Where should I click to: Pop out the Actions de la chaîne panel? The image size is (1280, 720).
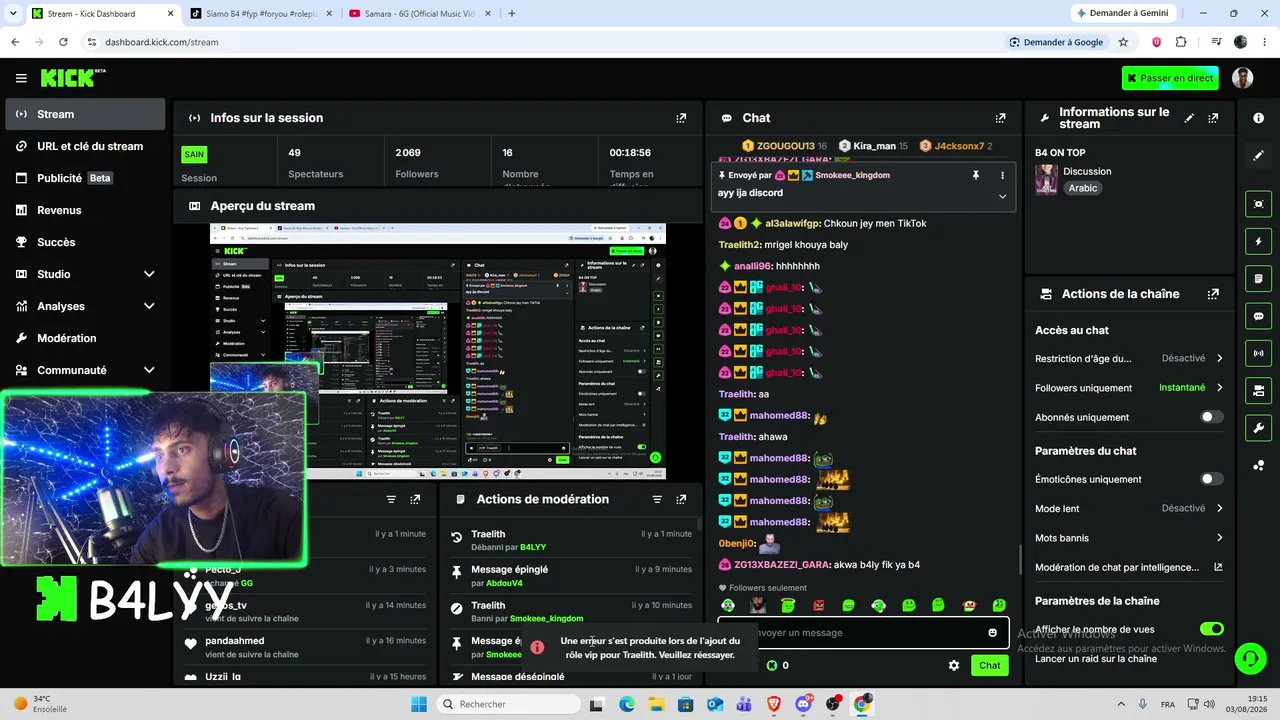(x=1213, y=294)
